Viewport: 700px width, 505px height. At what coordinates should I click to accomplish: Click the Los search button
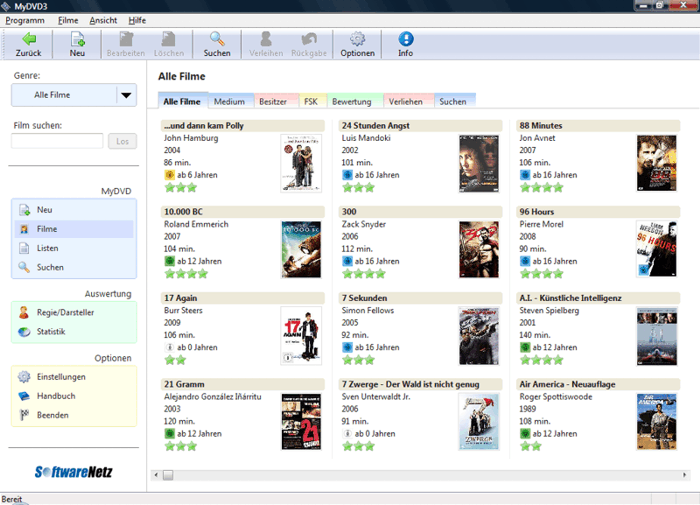[122, 141]
